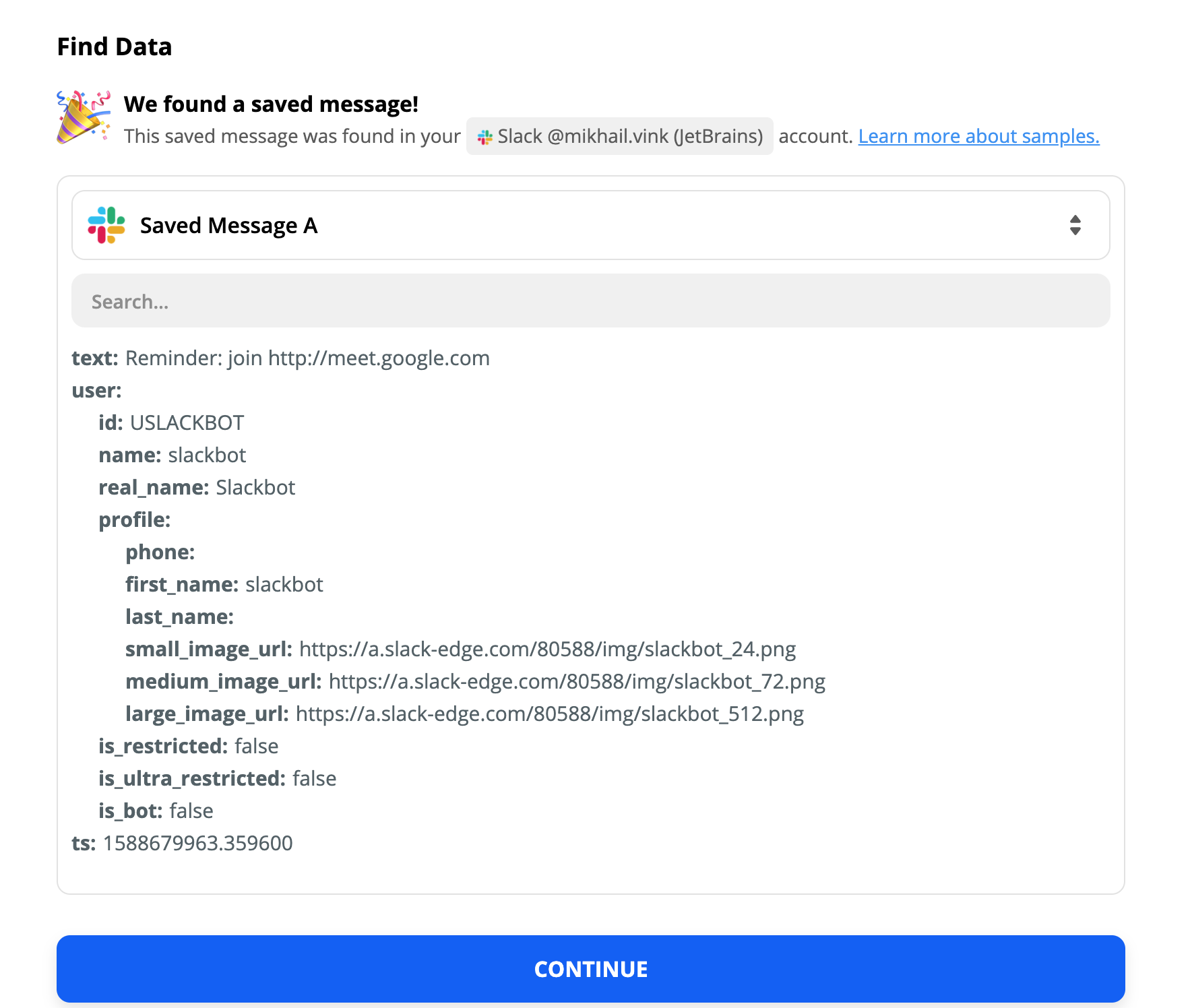This screenshot has height=1008, width=1190.
Task: Click the first_name slackbot row
Action: (224, 584)
